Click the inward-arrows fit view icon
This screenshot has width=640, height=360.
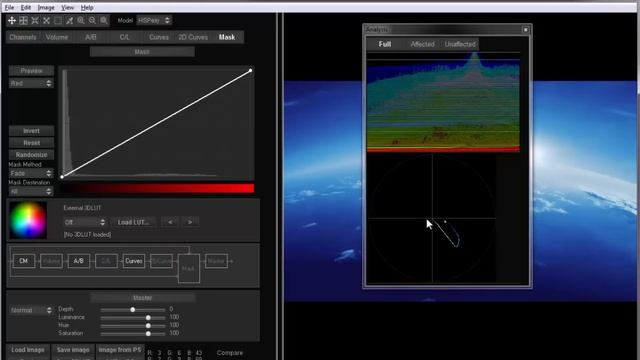[35, 20]
